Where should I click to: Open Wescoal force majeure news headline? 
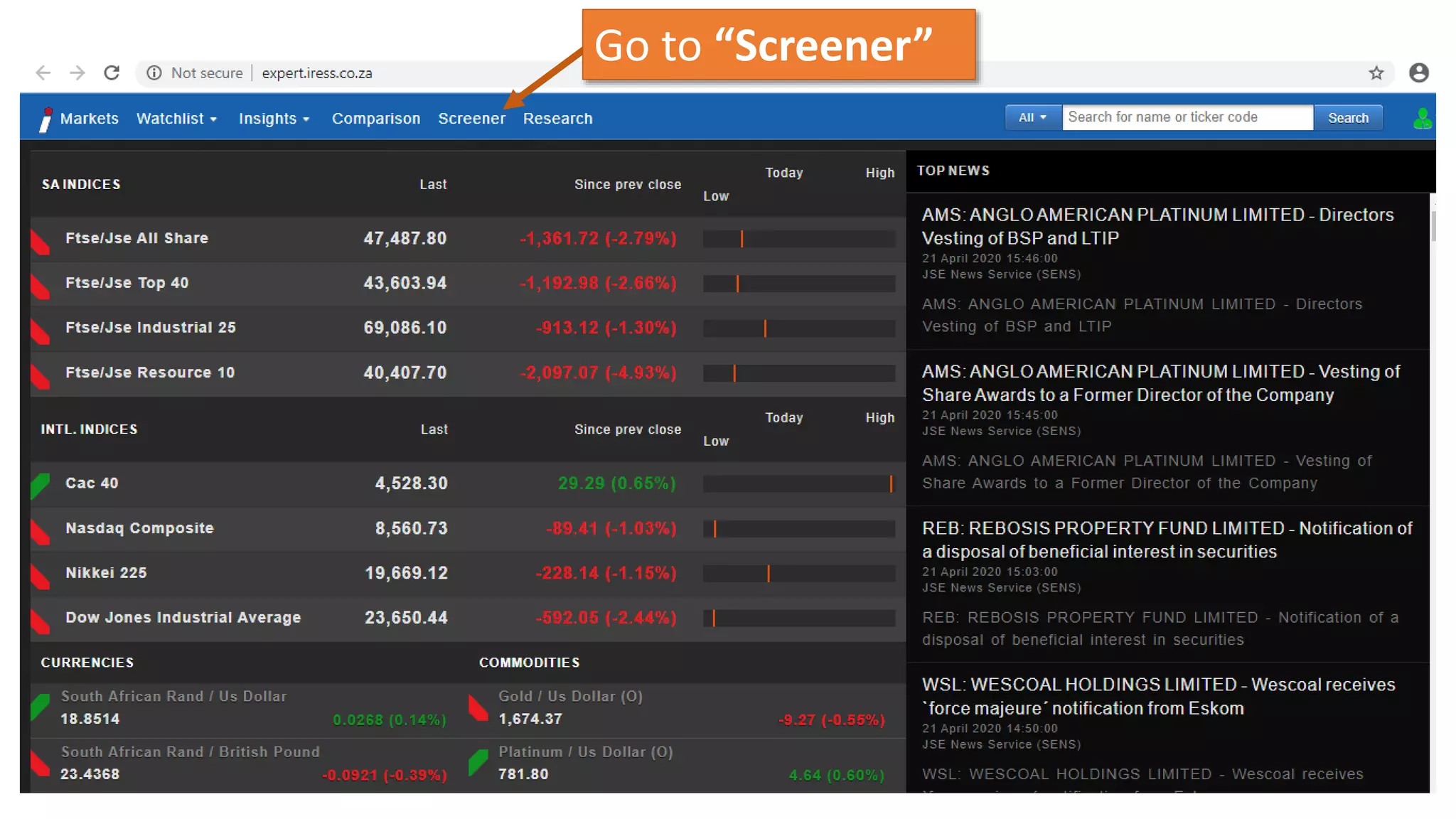(x=1159, y=697)
